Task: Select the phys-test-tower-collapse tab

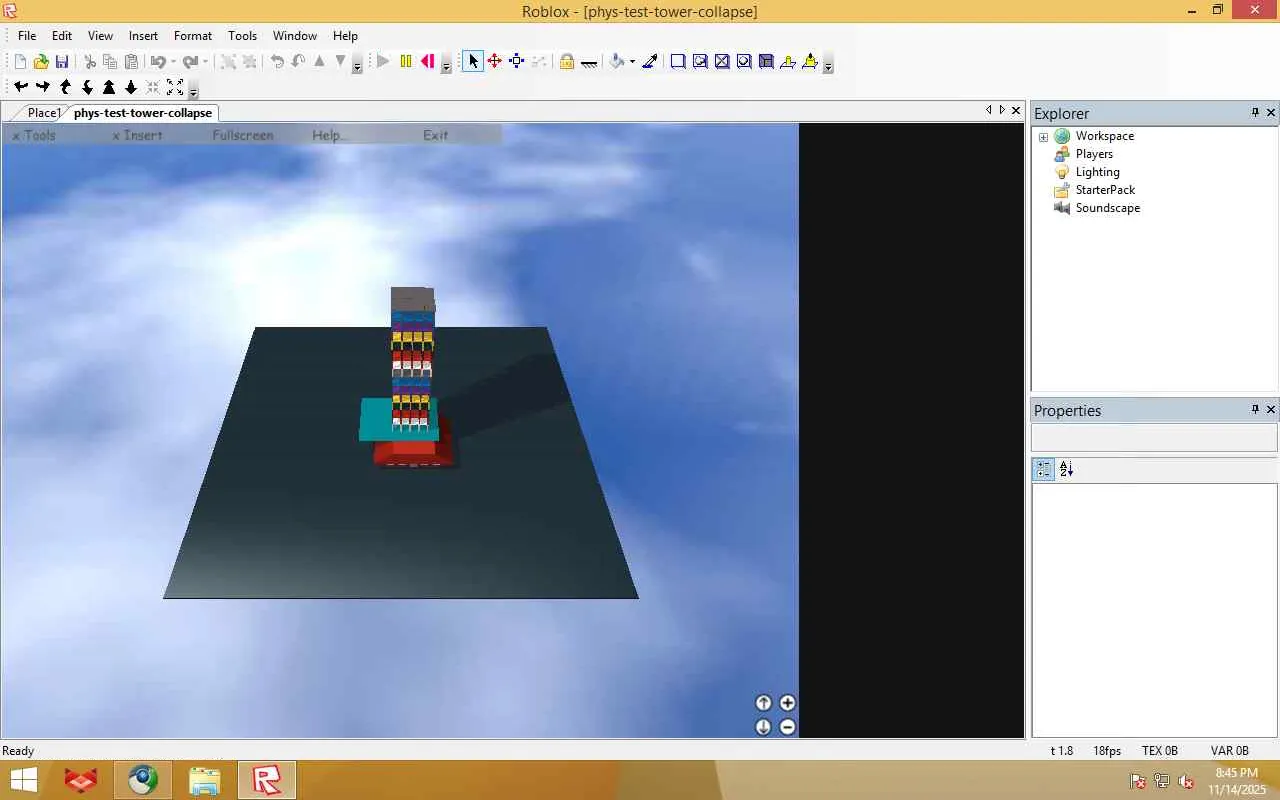Action: pos(143,113)
